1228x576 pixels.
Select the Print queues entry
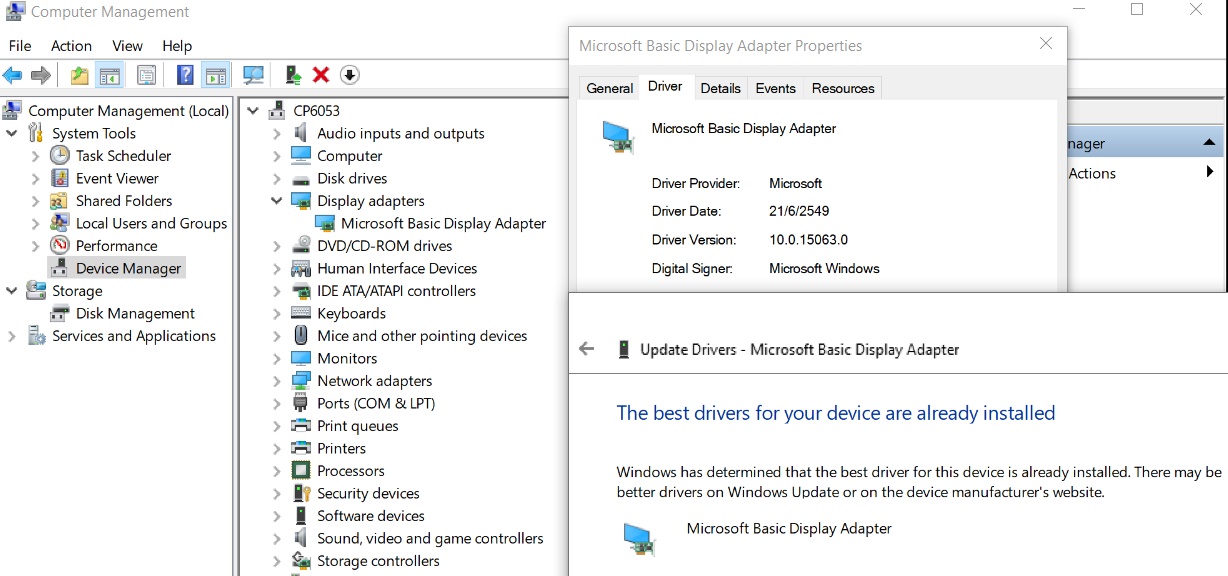pos(357,426)
